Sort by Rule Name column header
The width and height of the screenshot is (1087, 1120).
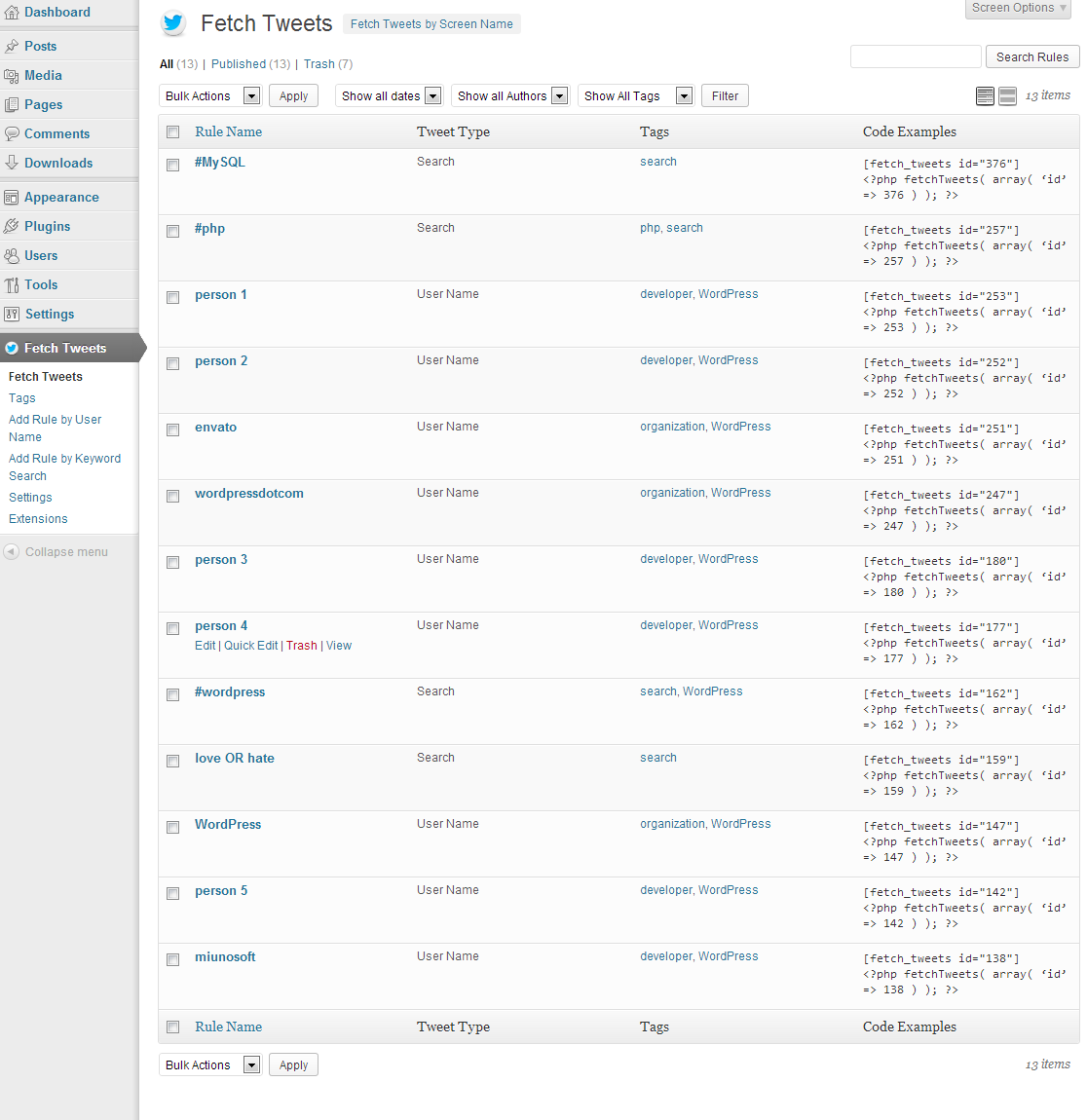[x=229, y=132]
